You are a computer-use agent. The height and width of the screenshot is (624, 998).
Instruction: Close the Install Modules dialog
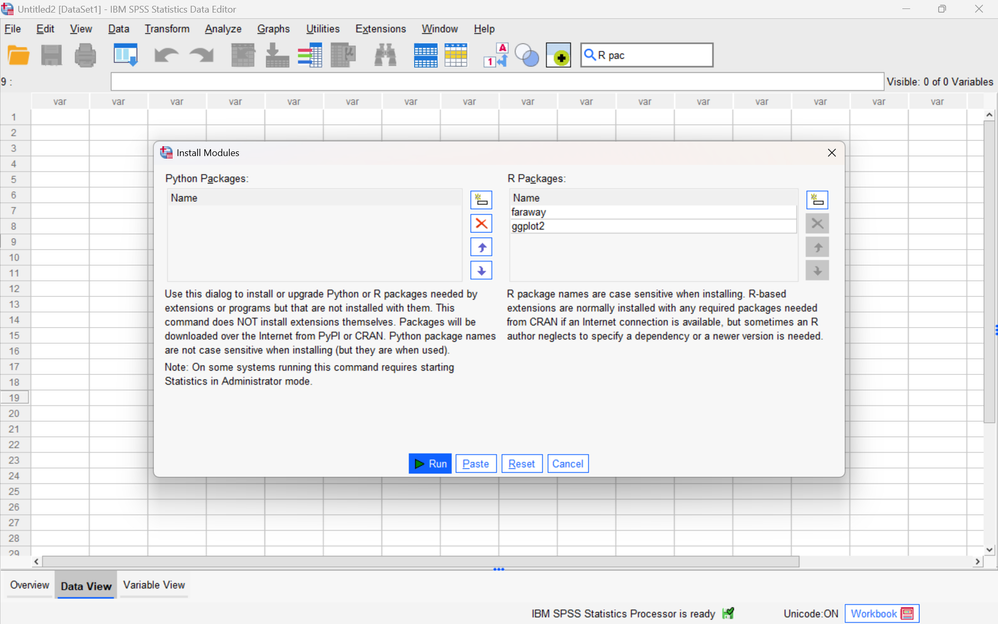pos(831,153)
